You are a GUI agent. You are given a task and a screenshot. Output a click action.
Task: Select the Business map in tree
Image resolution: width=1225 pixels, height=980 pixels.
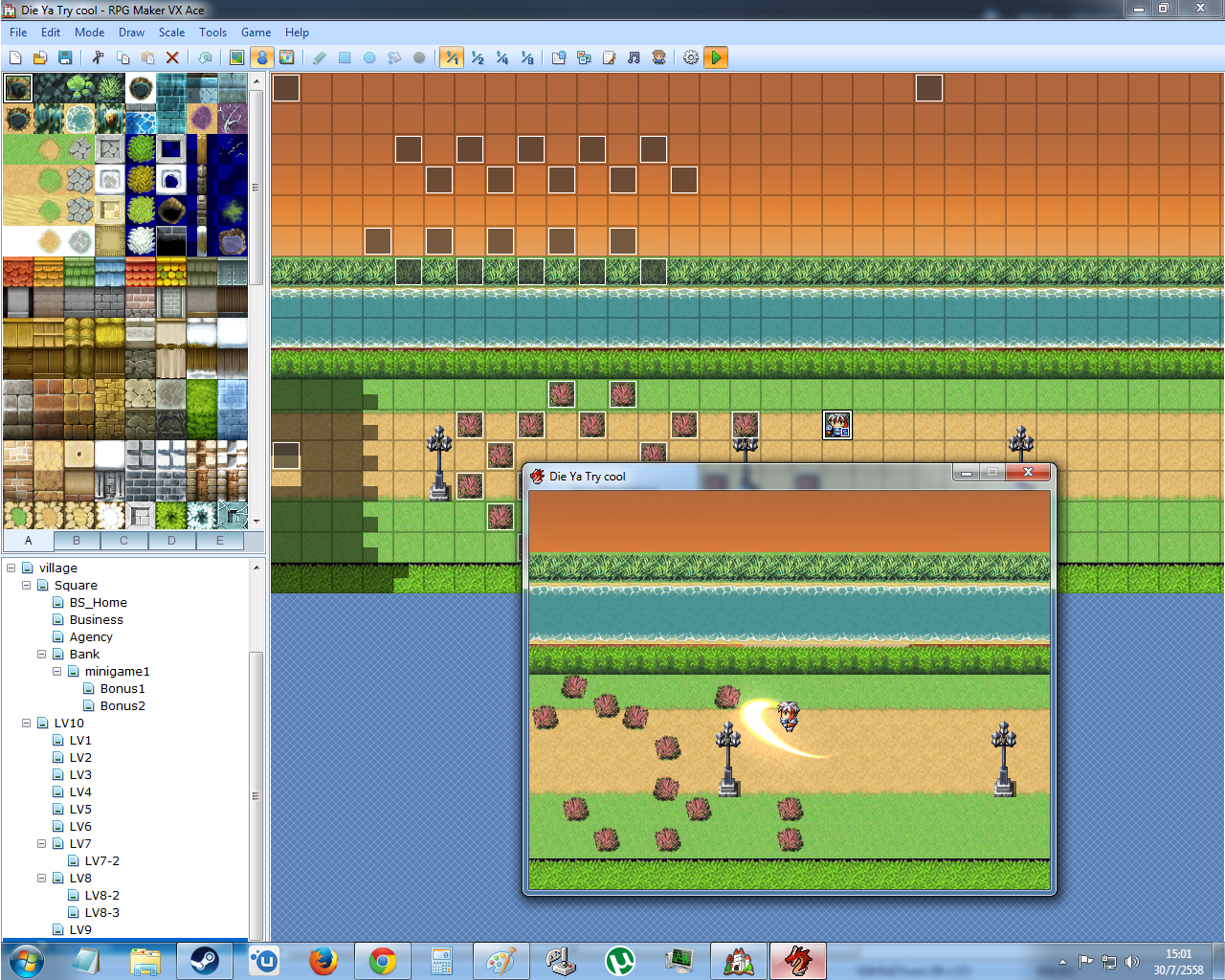96,619
